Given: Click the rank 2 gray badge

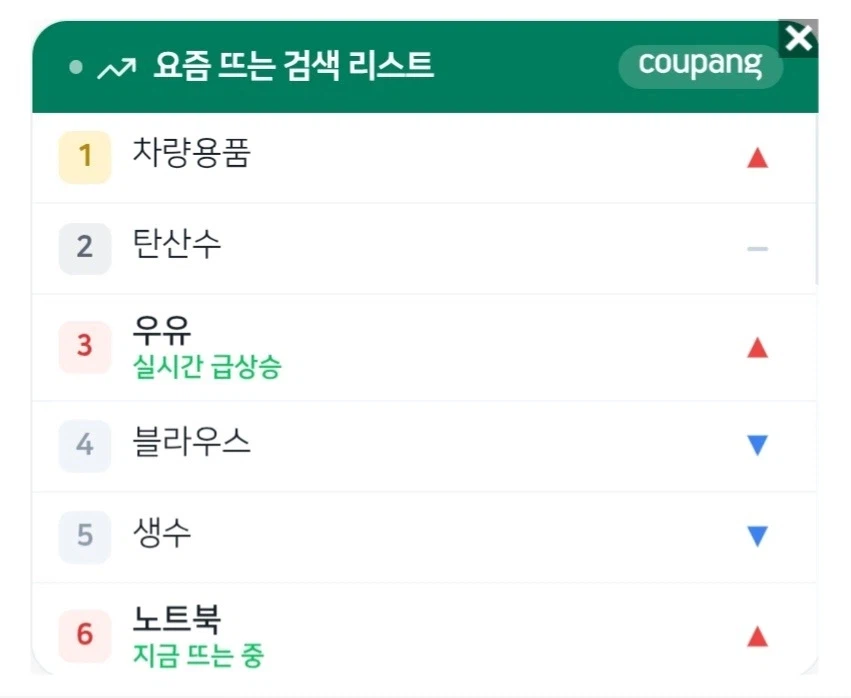Looking at the screenshot, I should click(x=85, y=248).
